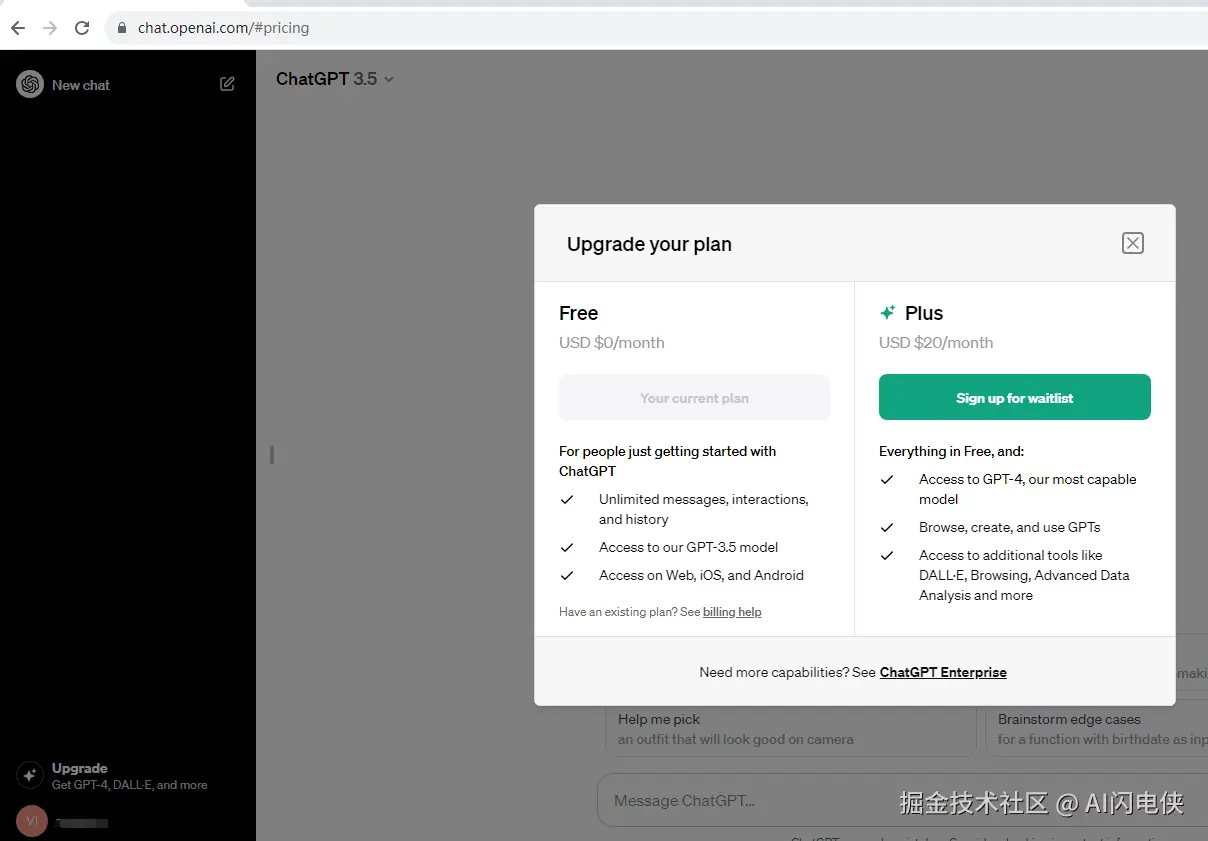Click the browser back arrow
Image resolution: width=1208 pixels, height=841 pixels.
coord(18,28)
